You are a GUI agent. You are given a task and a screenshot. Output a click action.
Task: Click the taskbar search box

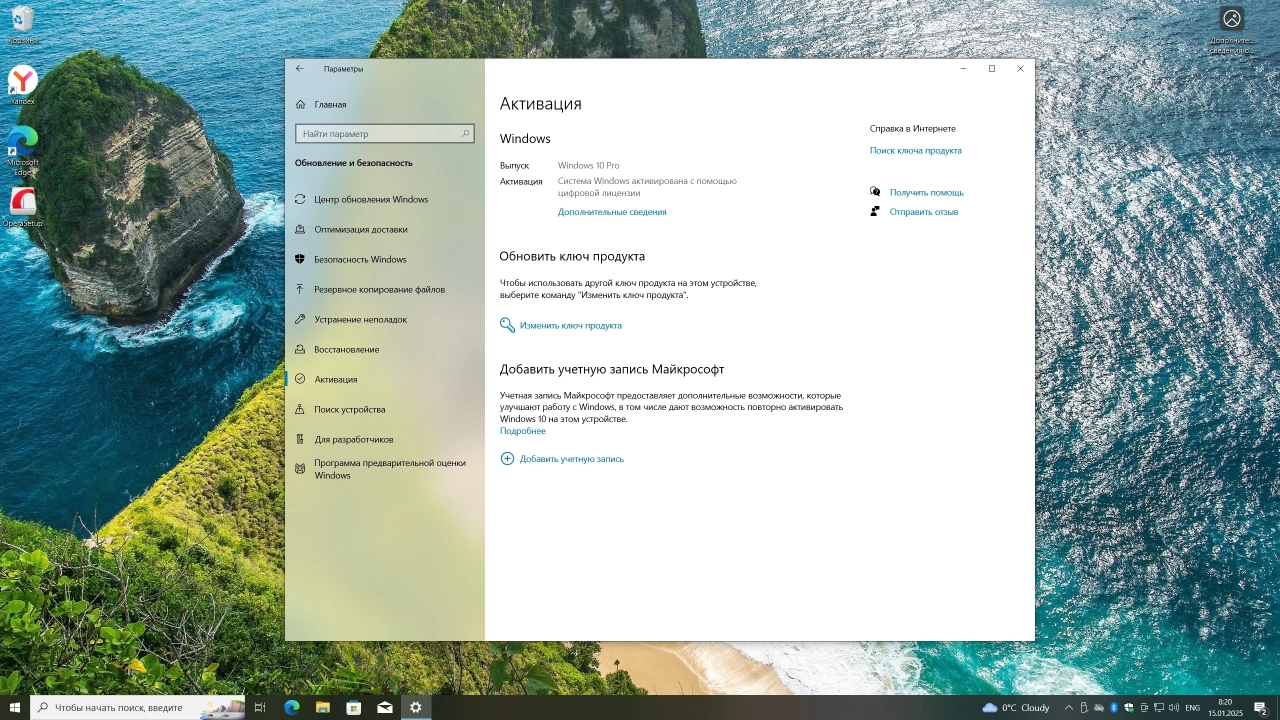coord(137,707)
